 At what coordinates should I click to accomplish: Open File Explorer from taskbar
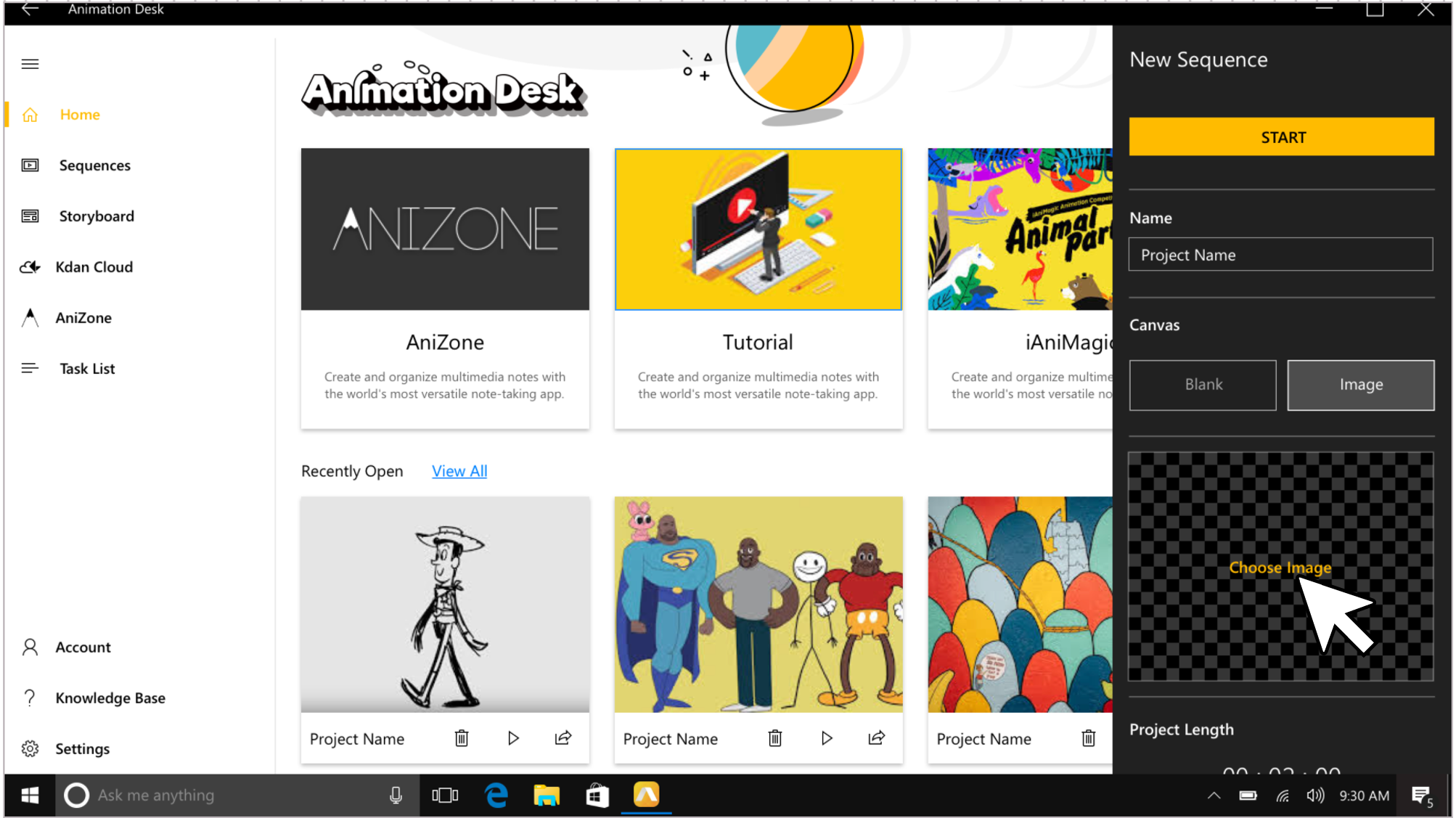pyautogui.click(x=547, y=795)
